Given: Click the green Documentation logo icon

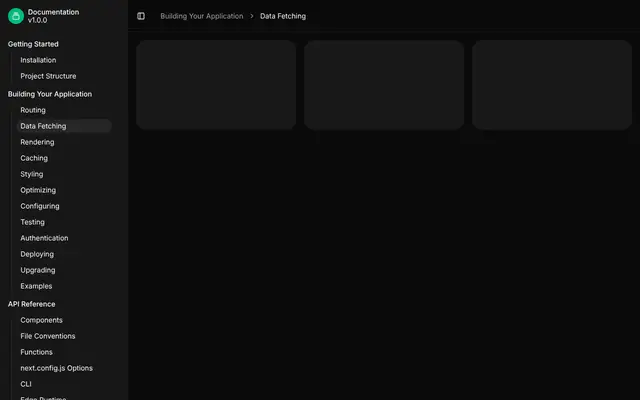Looking at the screenshot, I should (16, 16).
